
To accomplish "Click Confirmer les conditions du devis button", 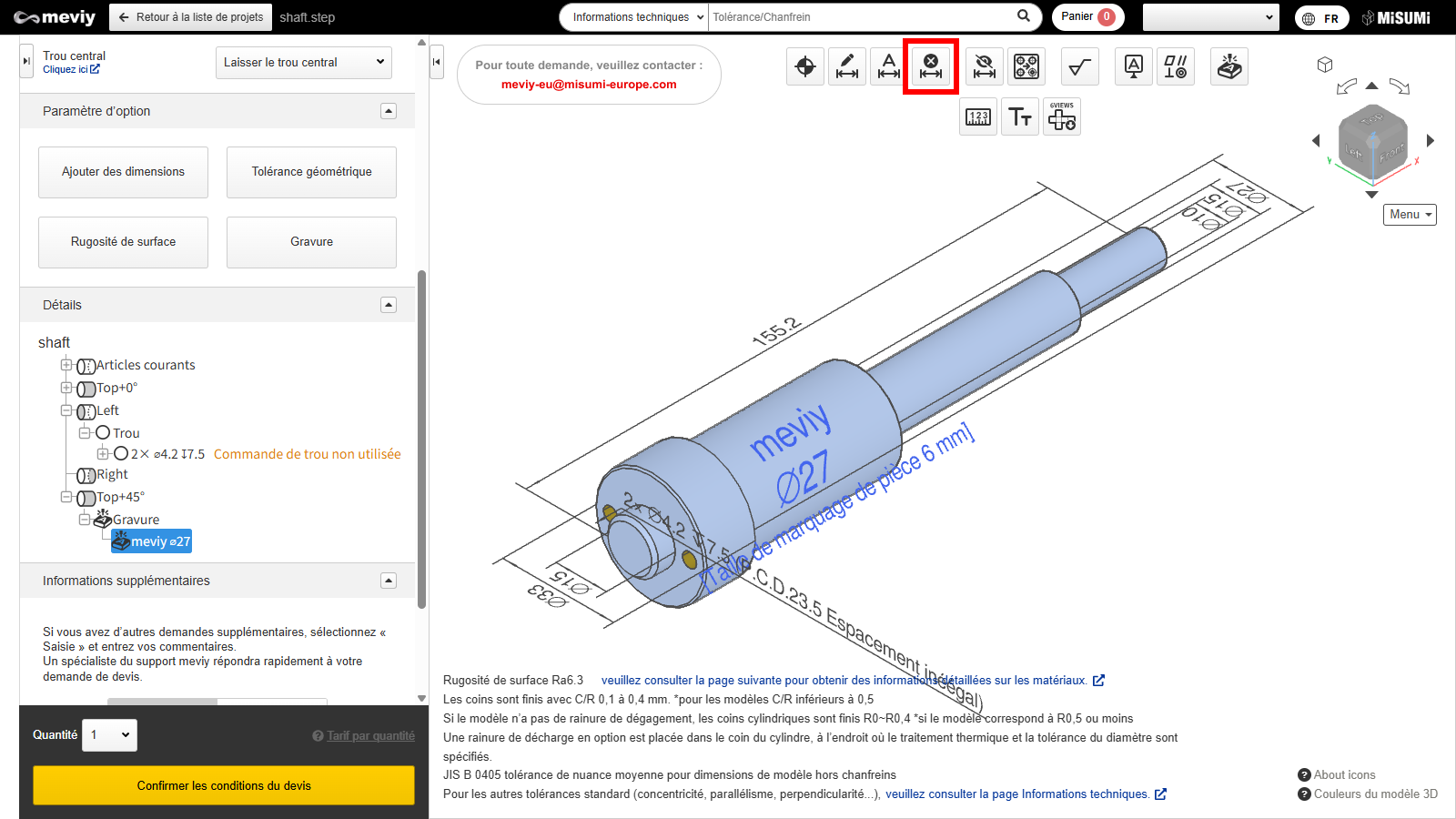I will tap(224, 785).
